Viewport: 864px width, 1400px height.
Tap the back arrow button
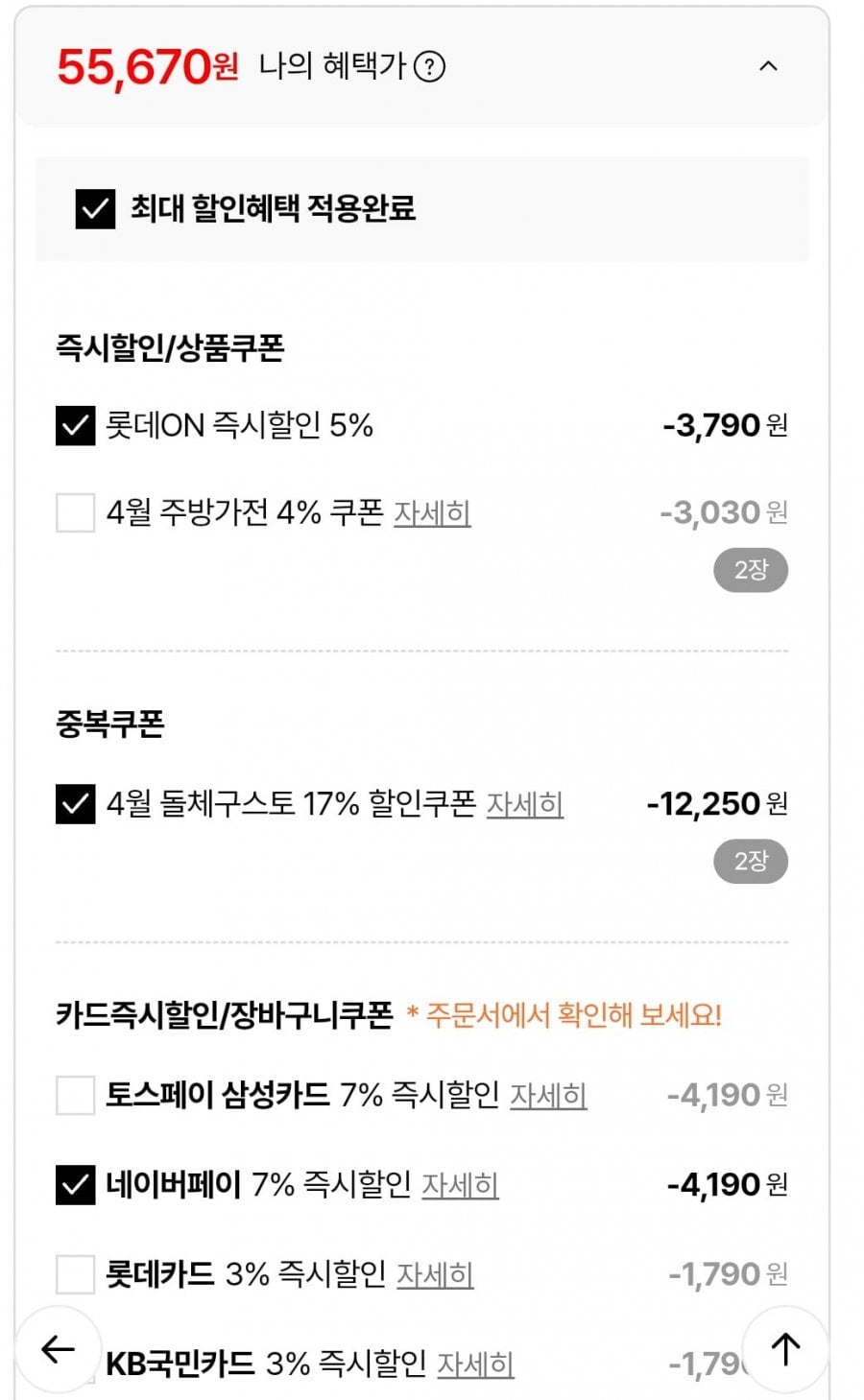click(58, 1349)
